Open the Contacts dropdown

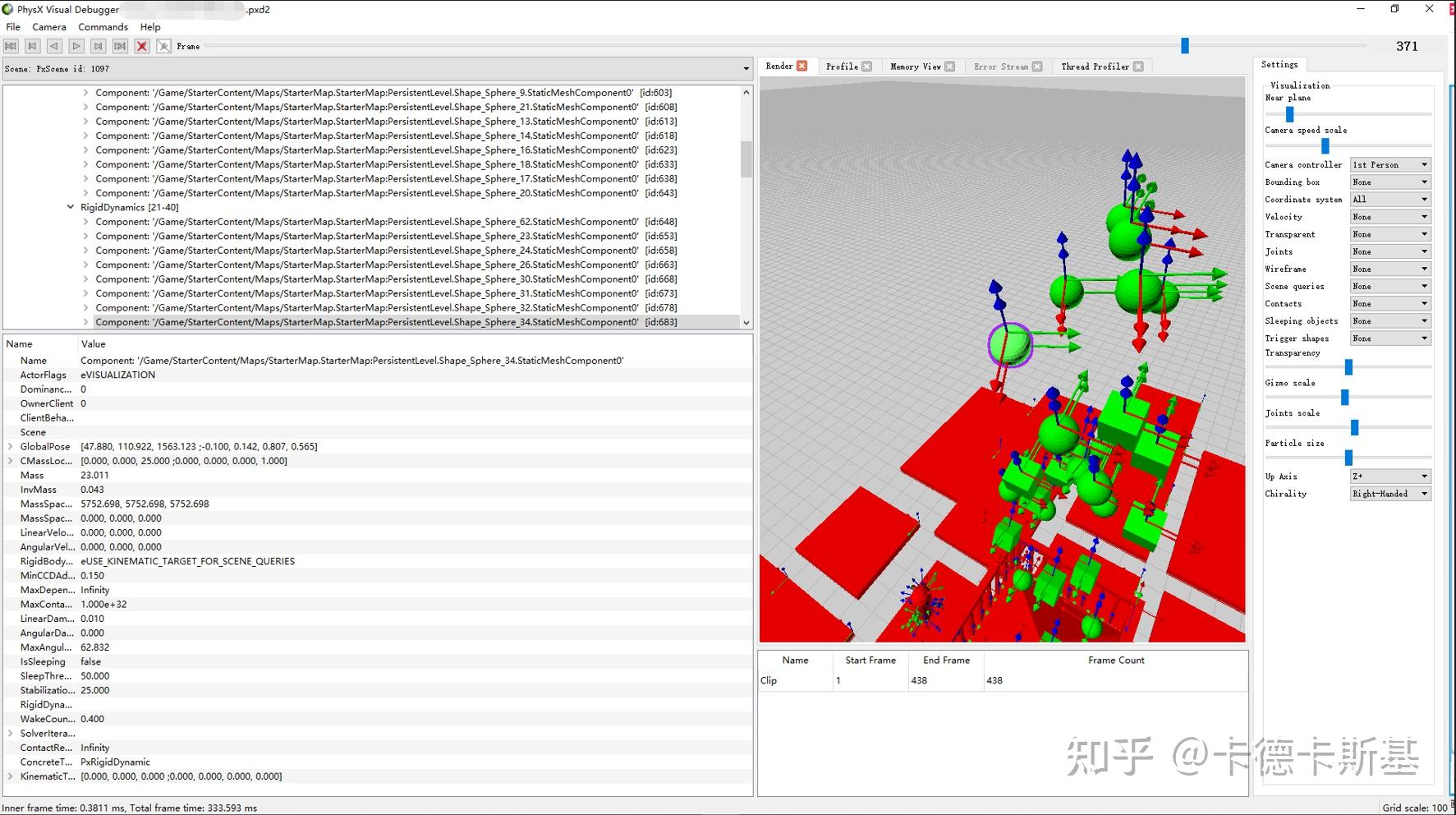[1390, 304]
